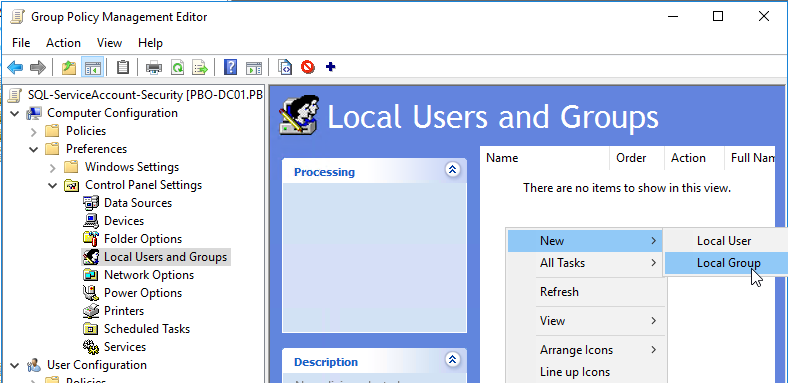788x383 pixels.
Task: Toggle the Show/Hide Action Pane icon
Action: (x=254, y=67)
